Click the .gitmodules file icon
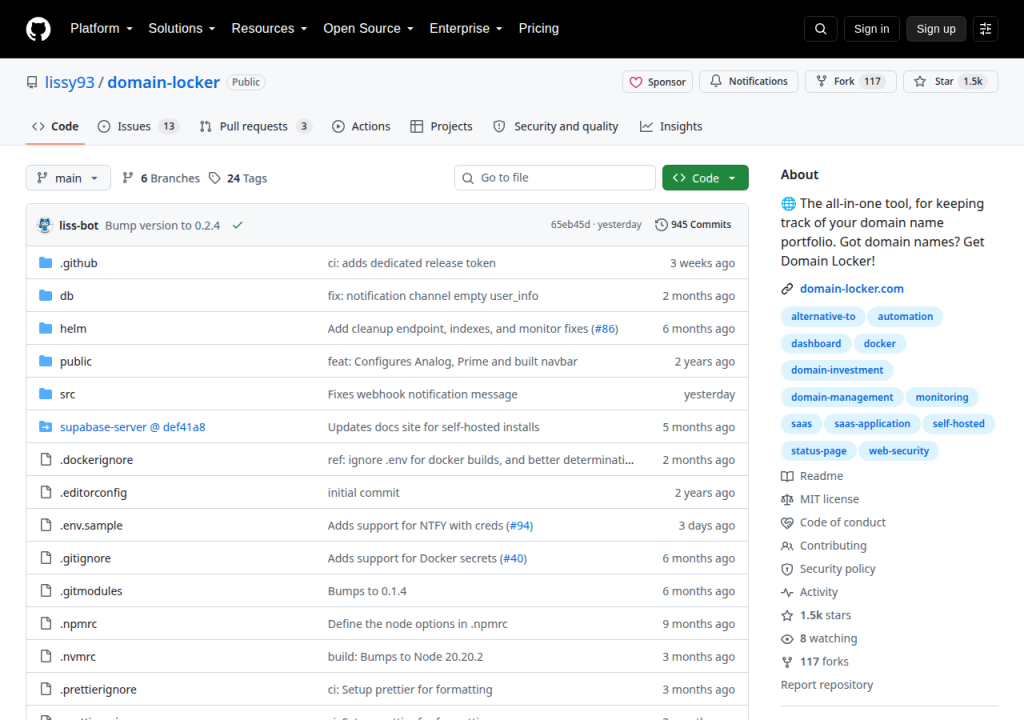 pyautogui.click(x=46, y=590)
